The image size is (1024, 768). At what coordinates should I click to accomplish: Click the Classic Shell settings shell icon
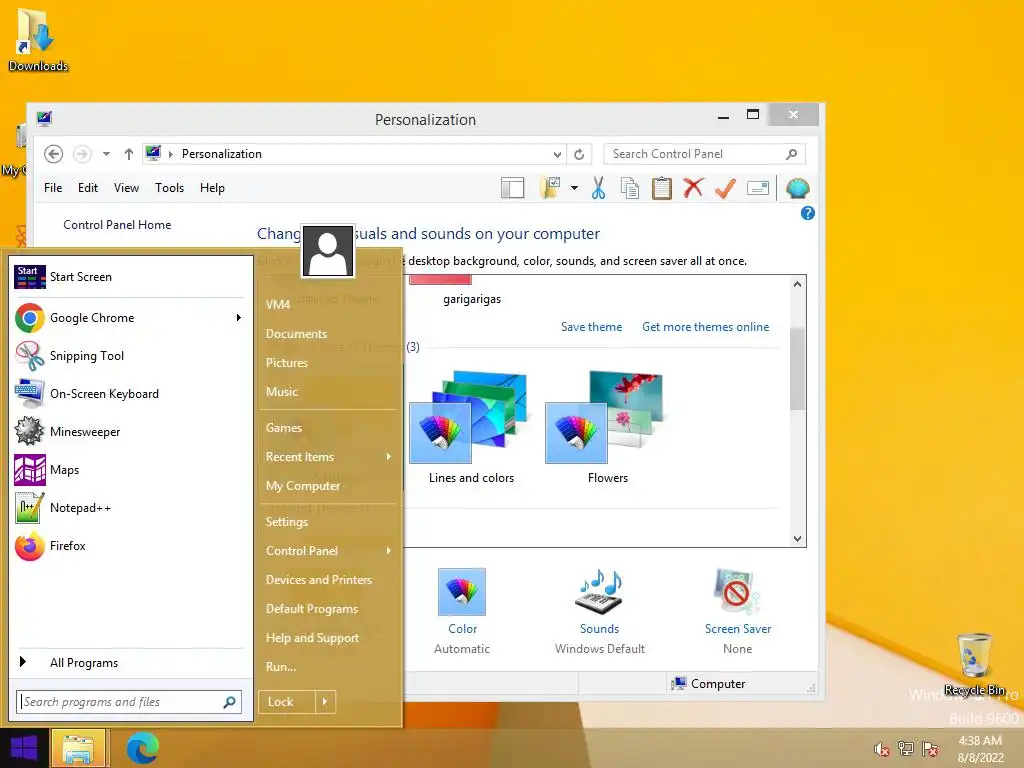[797, 188]
